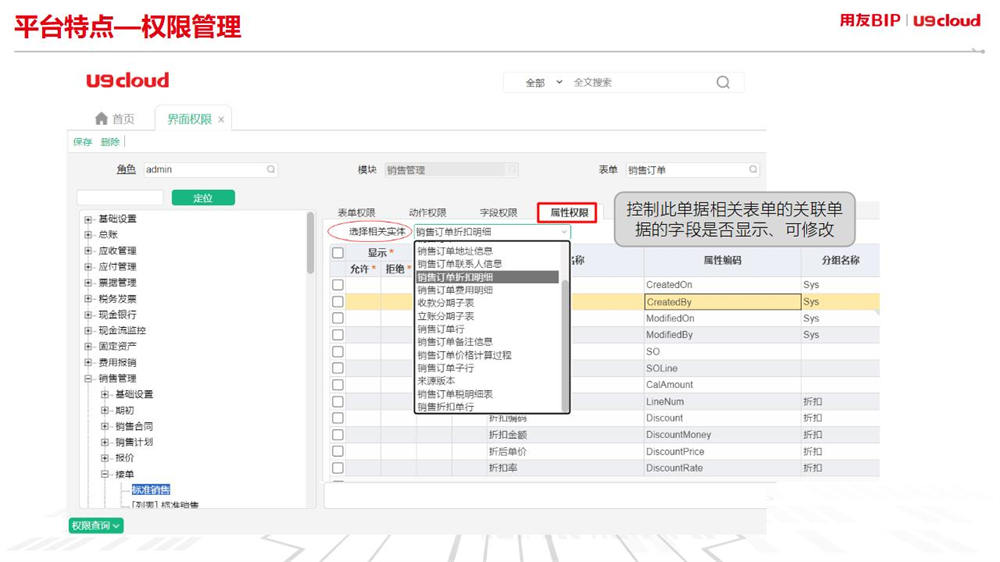This screenshot has width=1000, height=562.
Task: Check the DiscountMoney row checkbox
Action: [x=338, y=434]
